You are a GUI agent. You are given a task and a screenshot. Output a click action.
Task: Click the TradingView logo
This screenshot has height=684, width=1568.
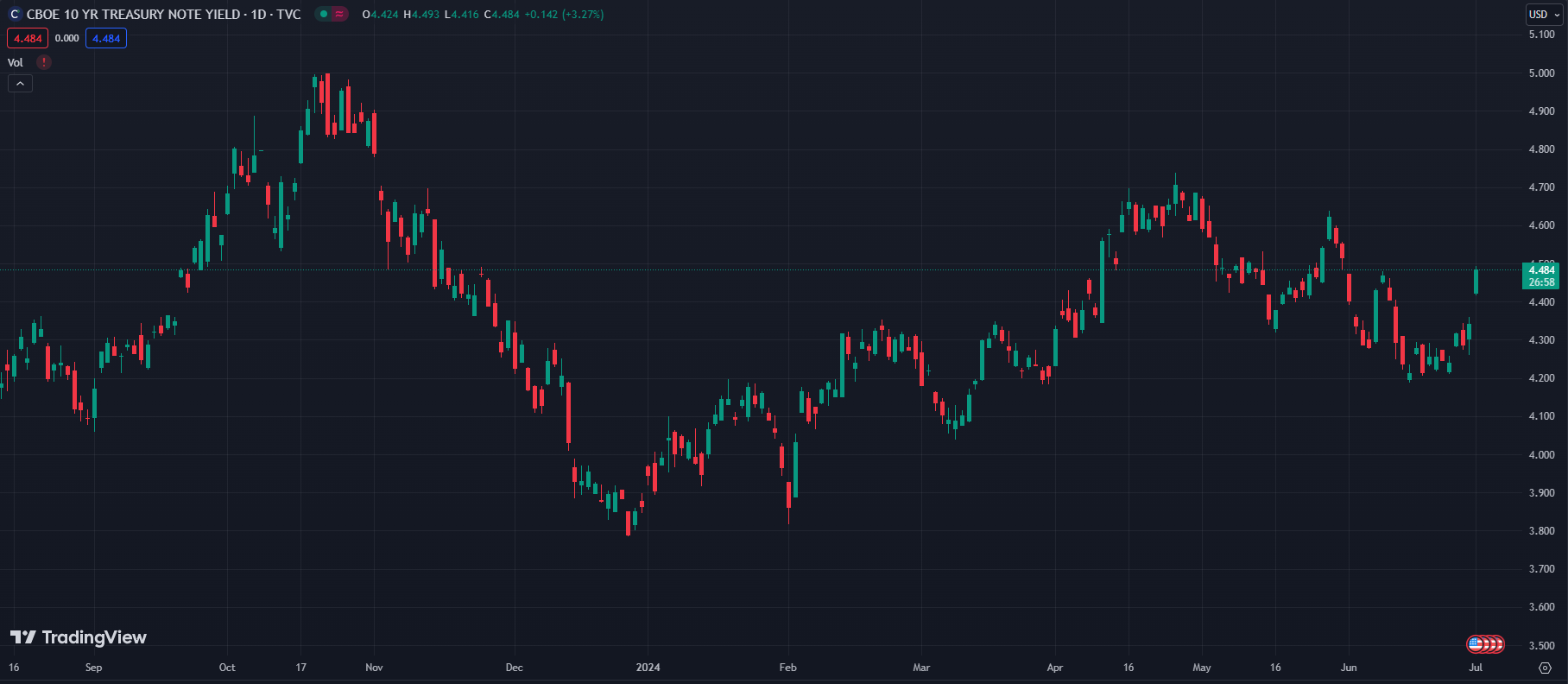[x=79, y=637]
